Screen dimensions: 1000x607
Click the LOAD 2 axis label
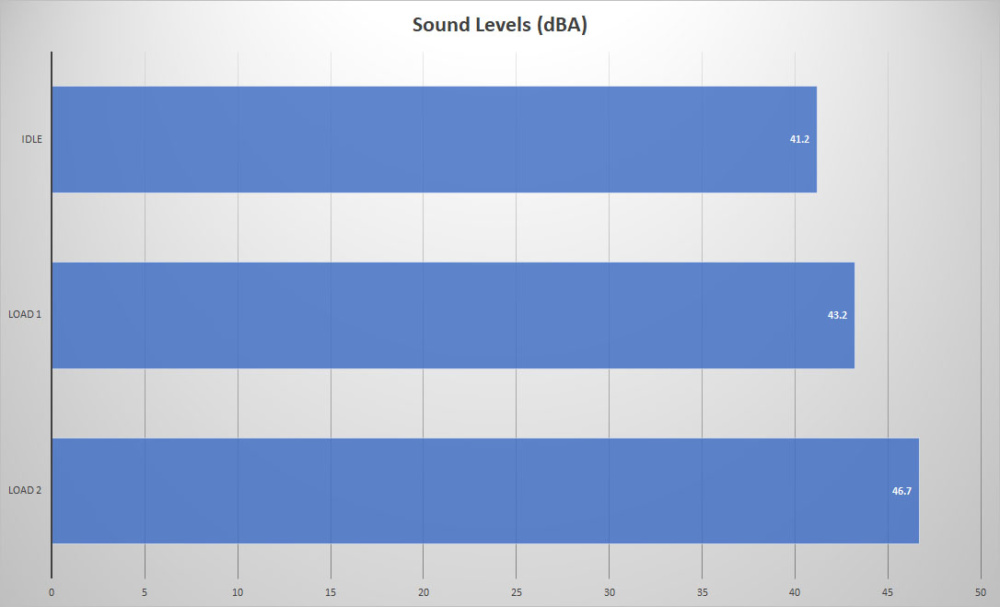[x=25, y=490]
